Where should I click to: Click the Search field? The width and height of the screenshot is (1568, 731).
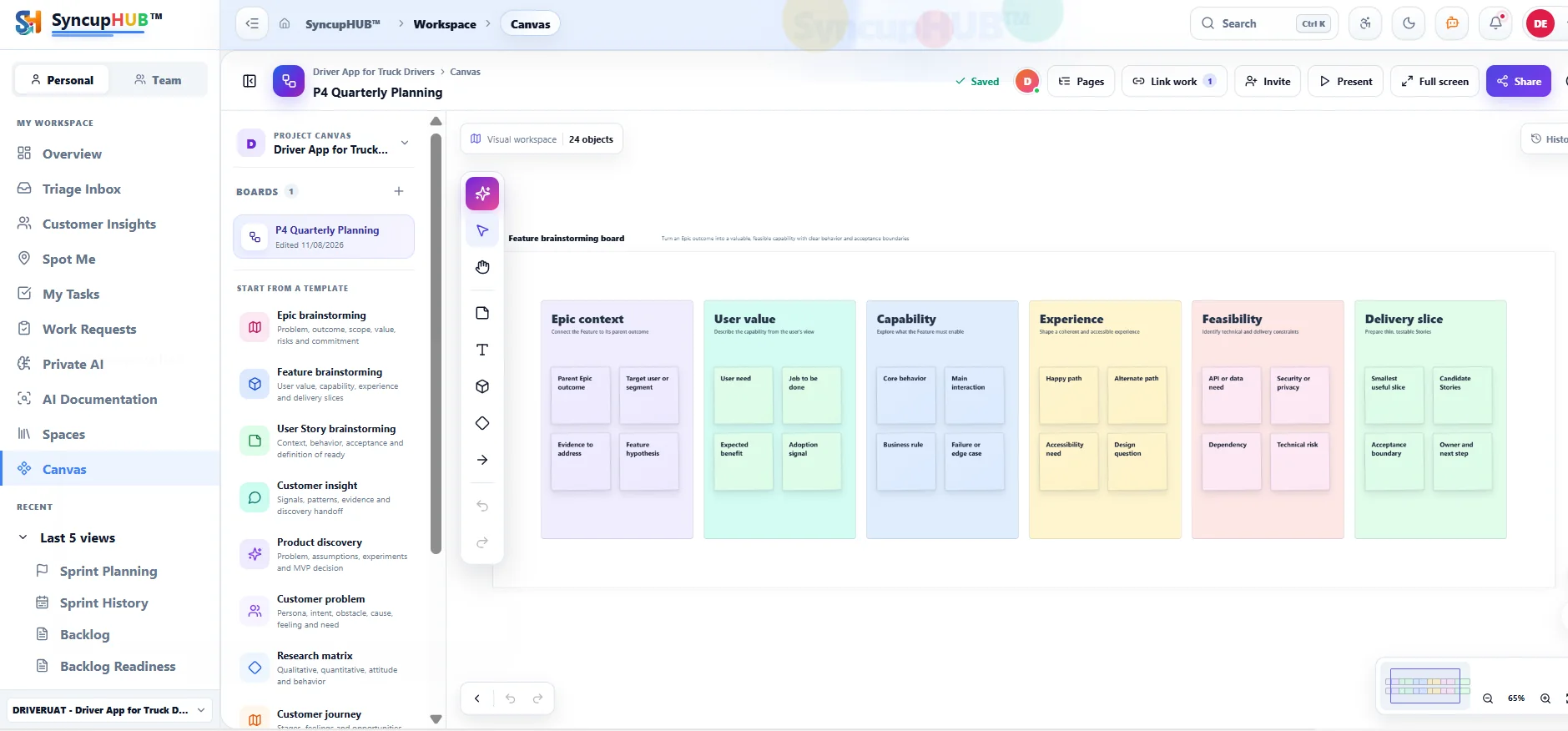pyautogui.click(x=1264, y=23)
